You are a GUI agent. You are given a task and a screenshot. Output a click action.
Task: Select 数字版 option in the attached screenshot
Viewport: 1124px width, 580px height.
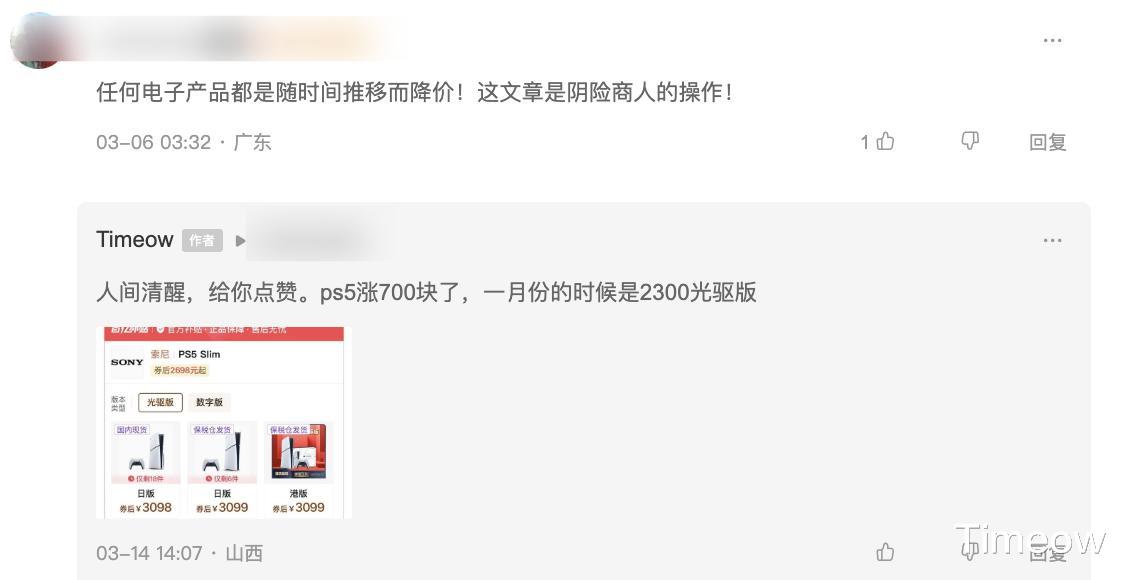[x=209, y=402]
